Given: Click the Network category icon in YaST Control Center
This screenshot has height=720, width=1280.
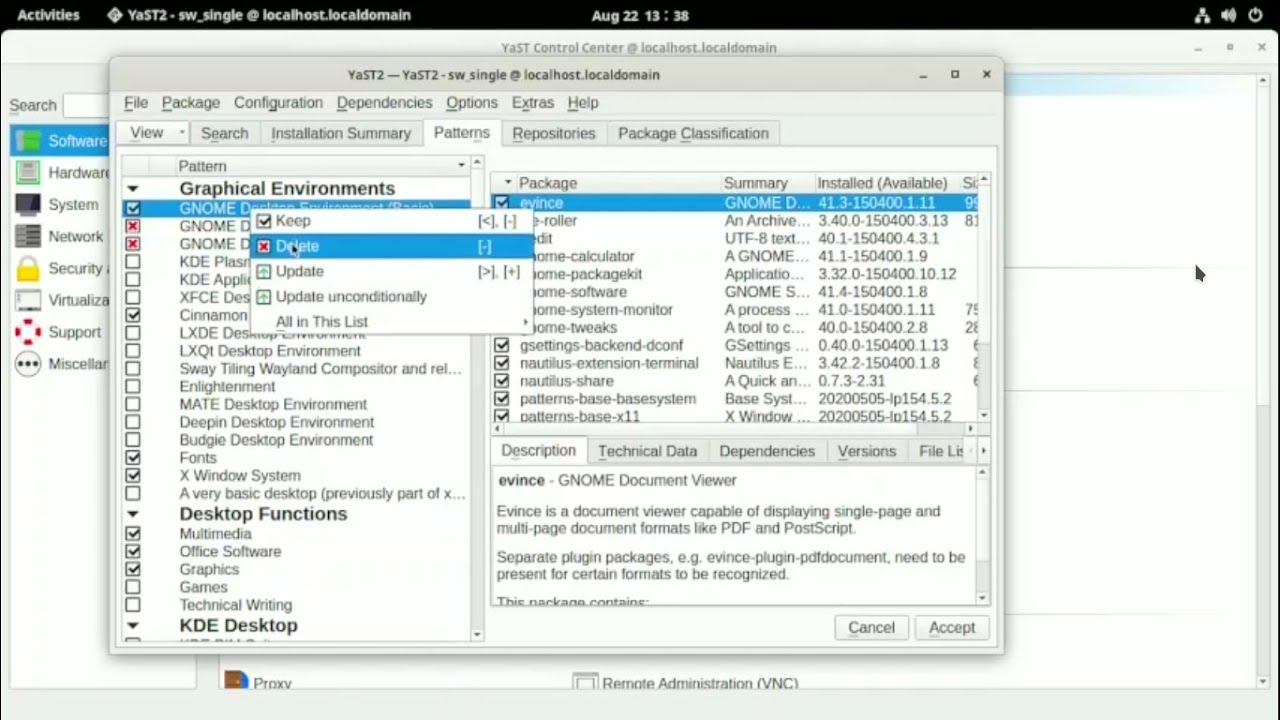Looking at the screenshot, I should [28, 236].
